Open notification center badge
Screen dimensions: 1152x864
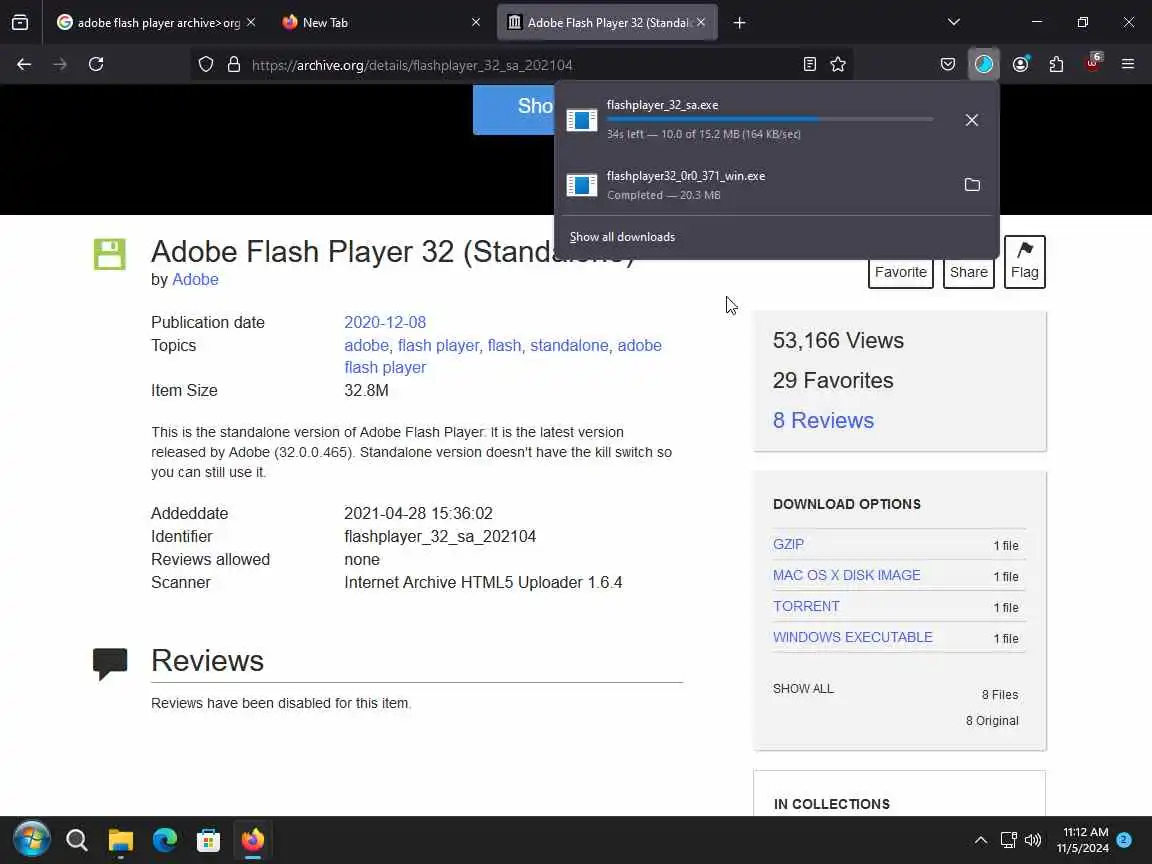tap(1123, 840)
